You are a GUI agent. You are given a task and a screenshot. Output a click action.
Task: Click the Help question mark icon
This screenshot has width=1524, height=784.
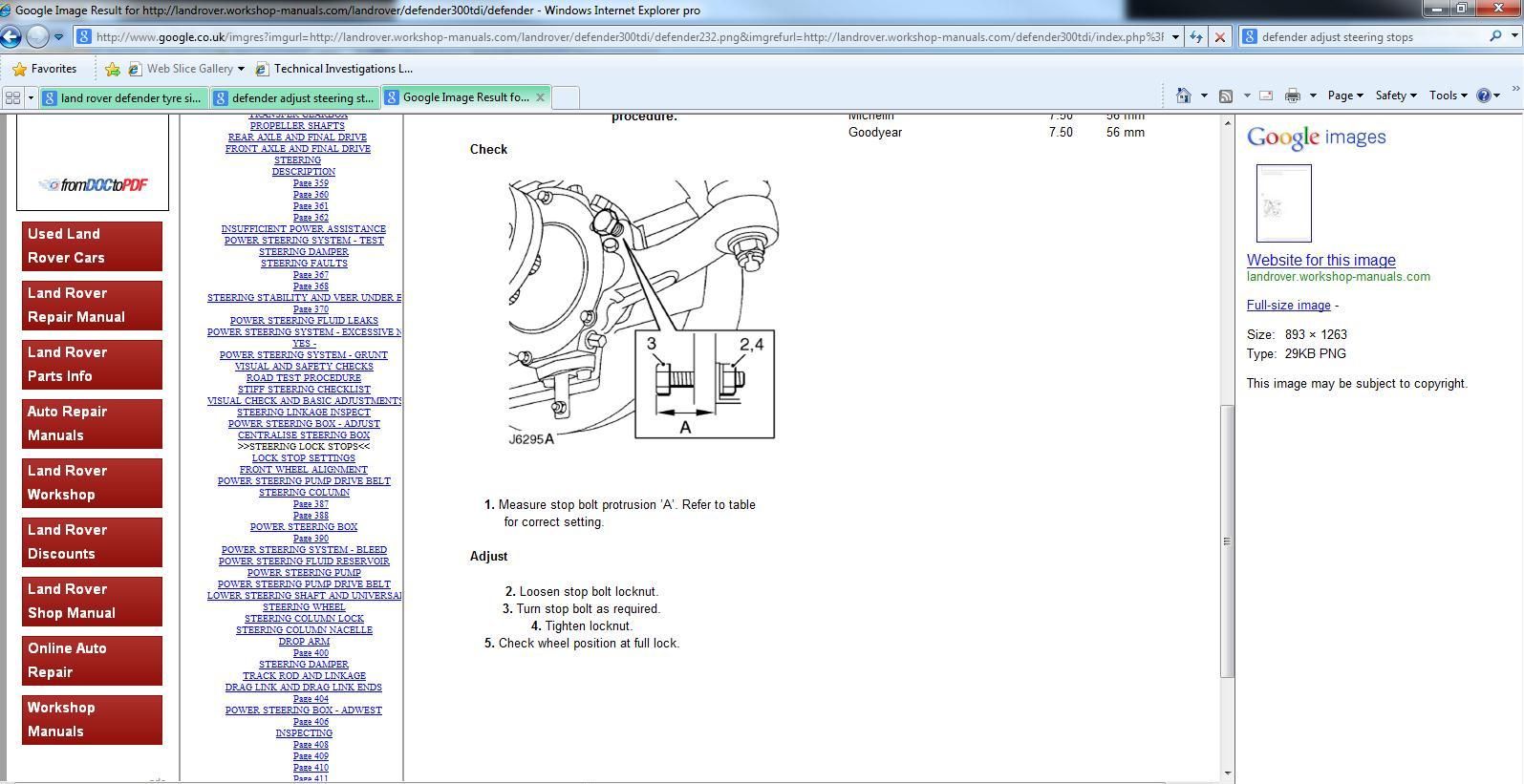[1484, 95]
